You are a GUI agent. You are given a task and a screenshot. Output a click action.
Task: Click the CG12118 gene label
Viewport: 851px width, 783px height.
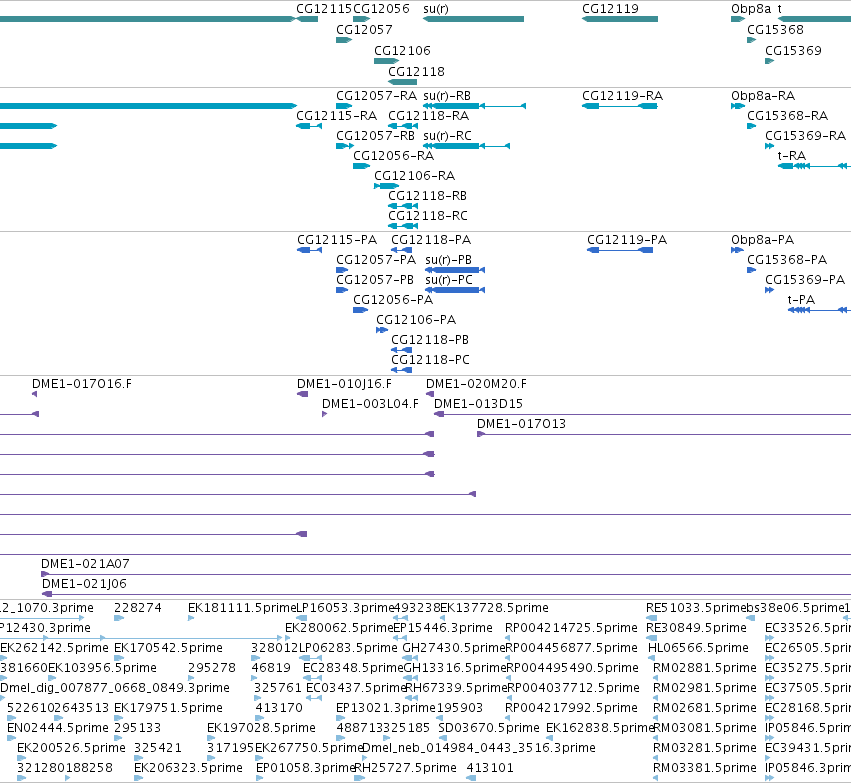pos(416,72)
